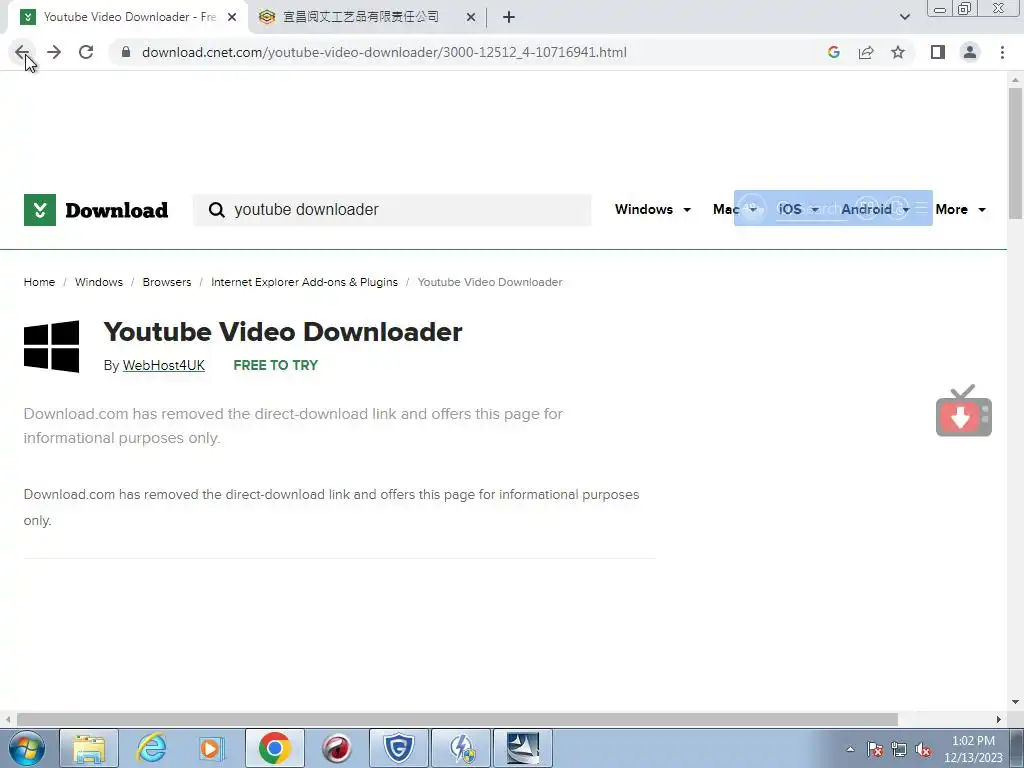This screenshot has height=768, width=1024.
Task: Open File Explorer from taskbar
Action: pos(89,748)
